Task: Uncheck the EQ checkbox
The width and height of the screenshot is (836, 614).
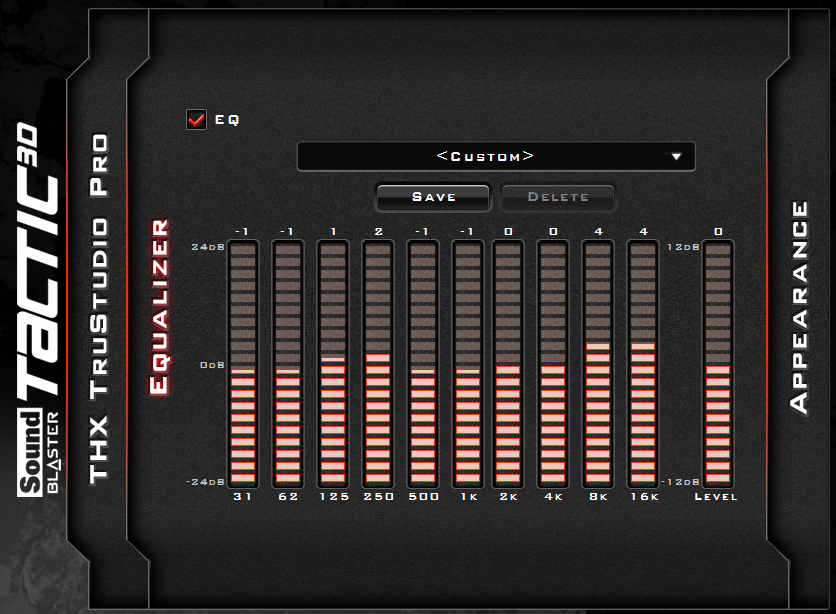Action: point(196,119)
